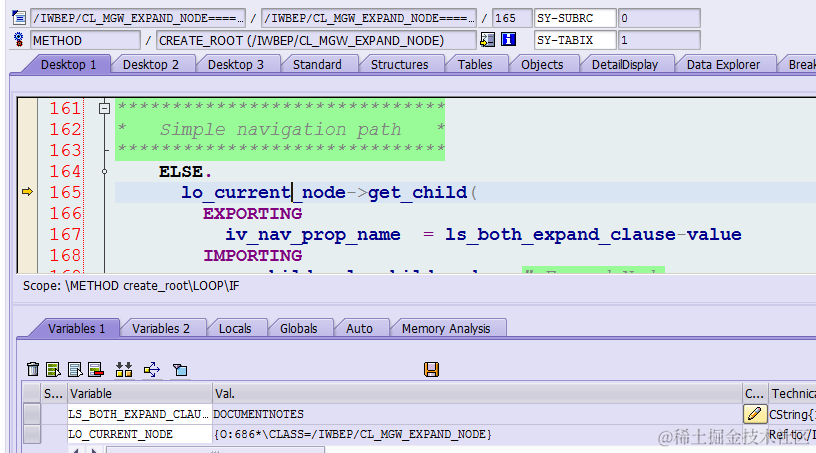The width and height of the screenshot is (816, 453).
Task: Click the navigate-to-source icon beside method name
Action: click(488, 40)
